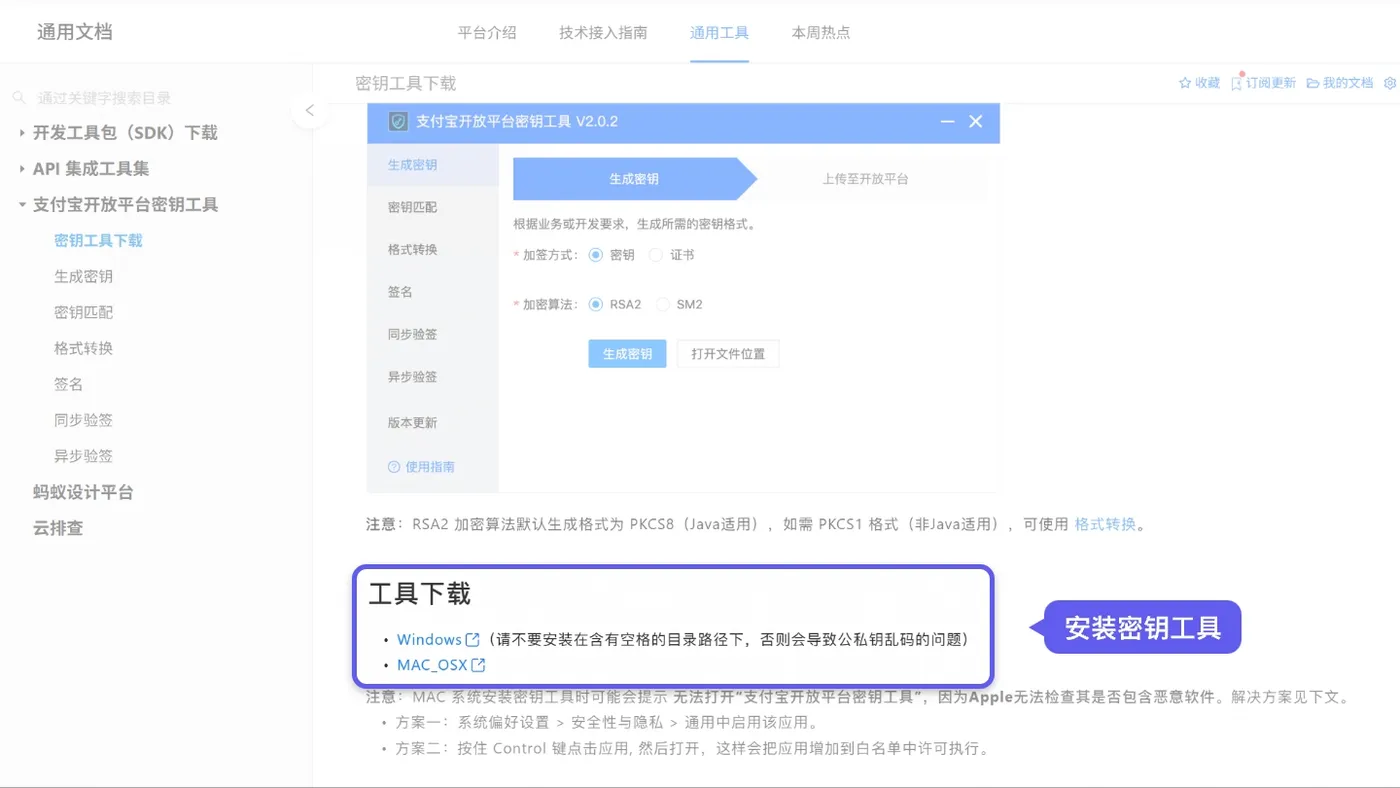The image size is (1400, 788).
Task: Click 收藏 to favorite this page
Action: tap(1208, 83)
